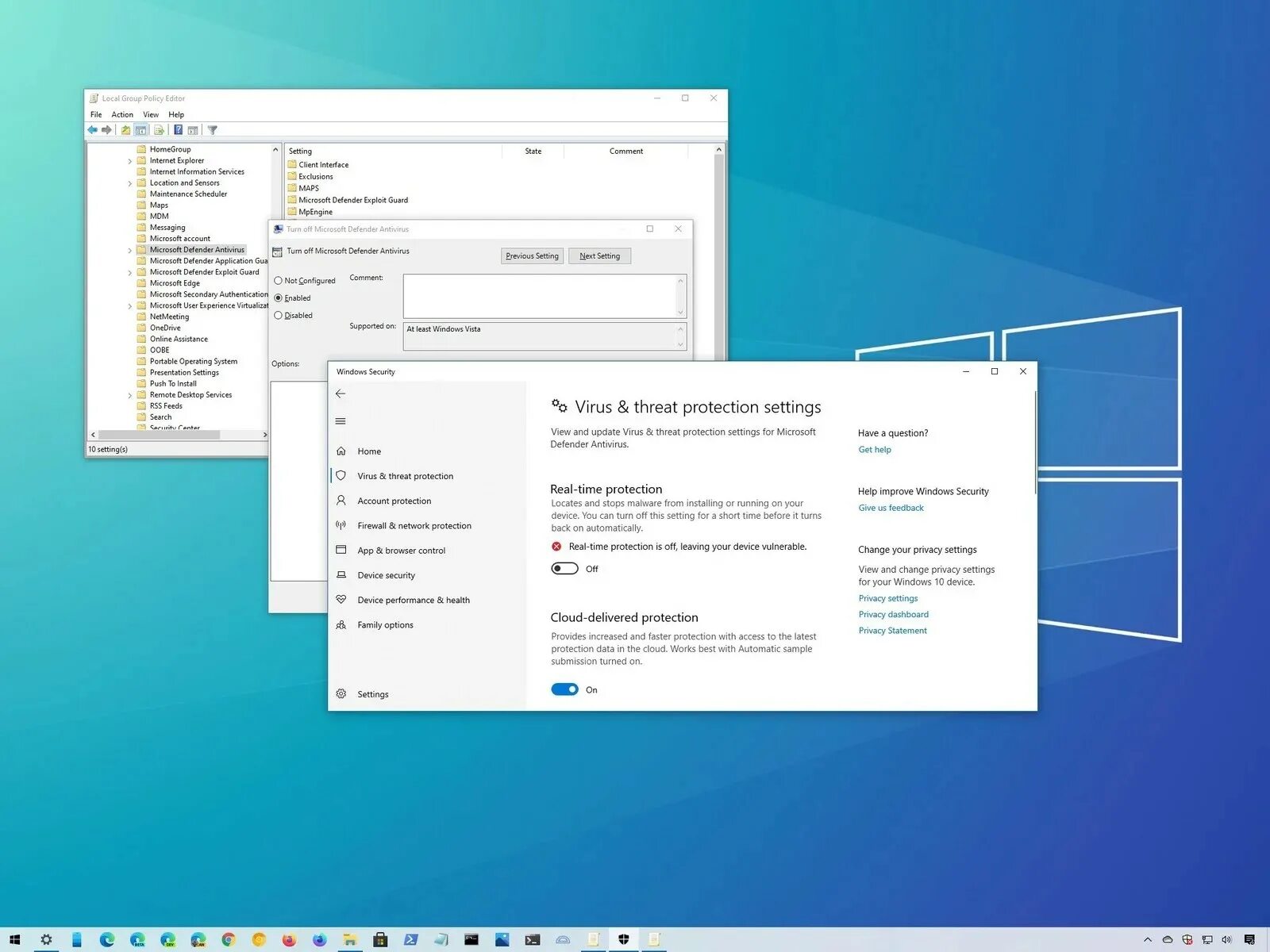This screenshot has height=952, width=1270.
Task: Click the up-one-level folder icon in Group Policy toolbar
Action: pos(125,130)
